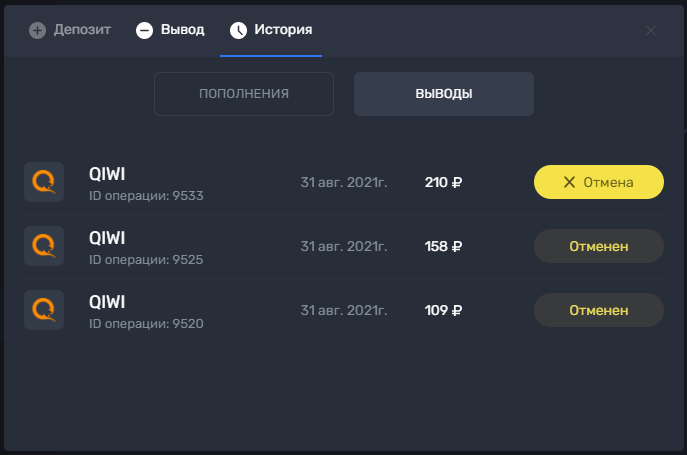The height and width of the screenshot is (455, 687).
Task: Click the plus icon beside Депозит
Action: pos(37,30)
